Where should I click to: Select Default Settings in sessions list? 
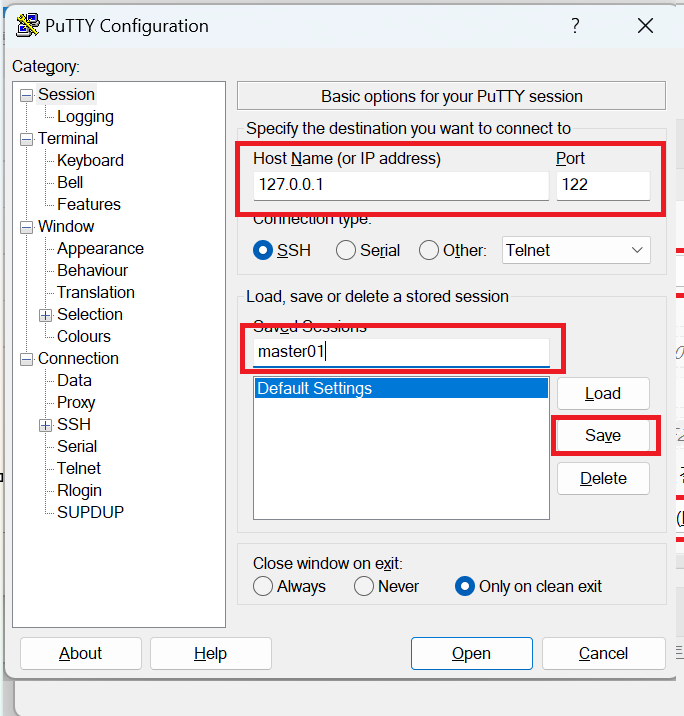point(401,389)
